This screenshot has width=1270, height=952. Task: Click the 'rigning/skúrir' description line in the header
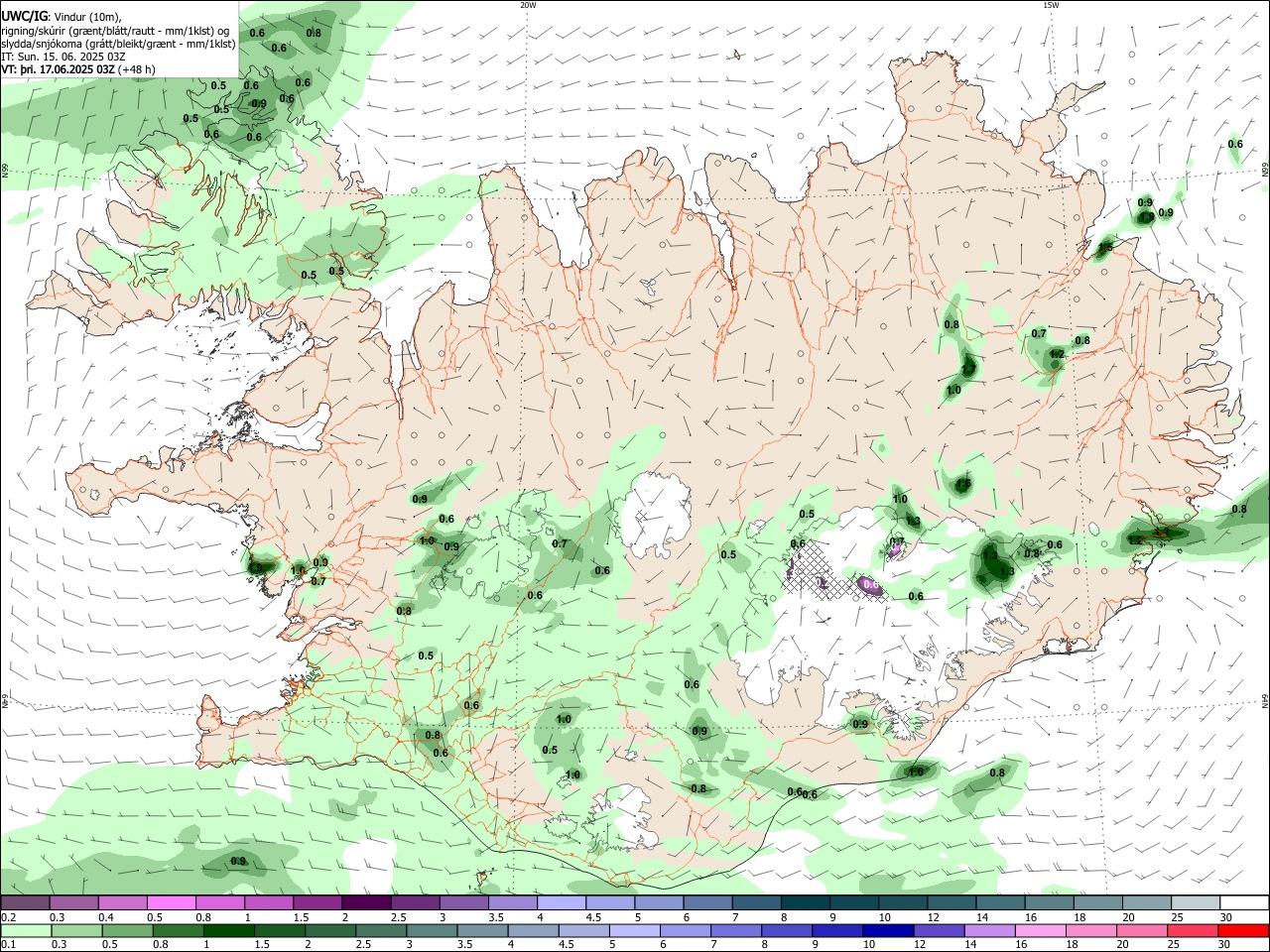(114, 31)
